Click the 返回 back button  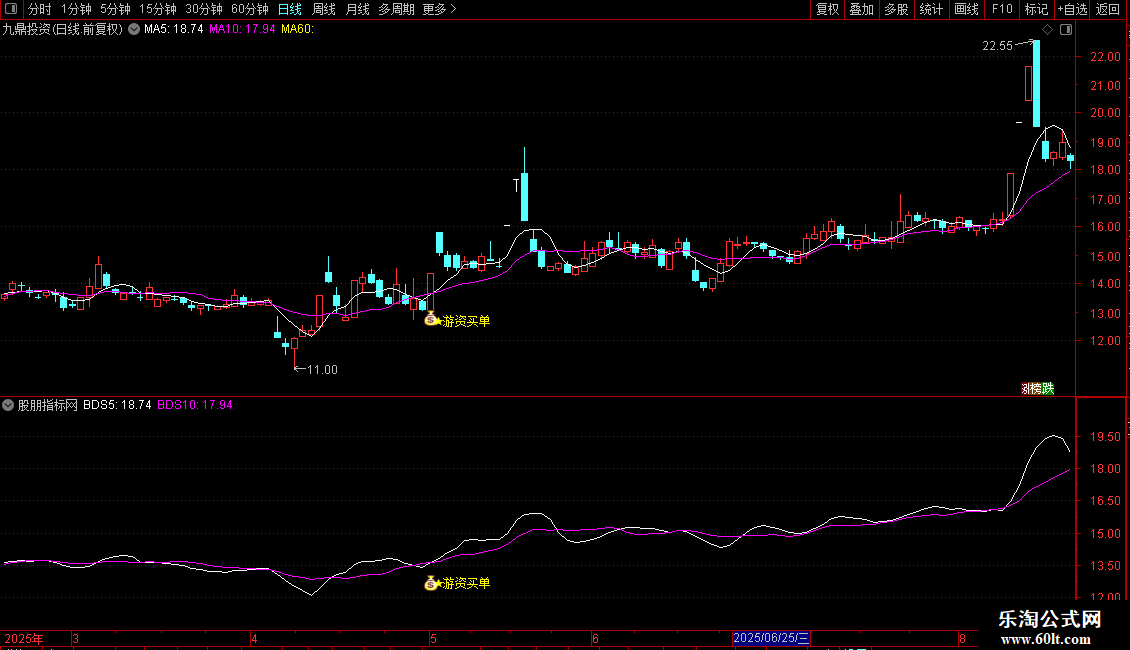coord(1108,9)
